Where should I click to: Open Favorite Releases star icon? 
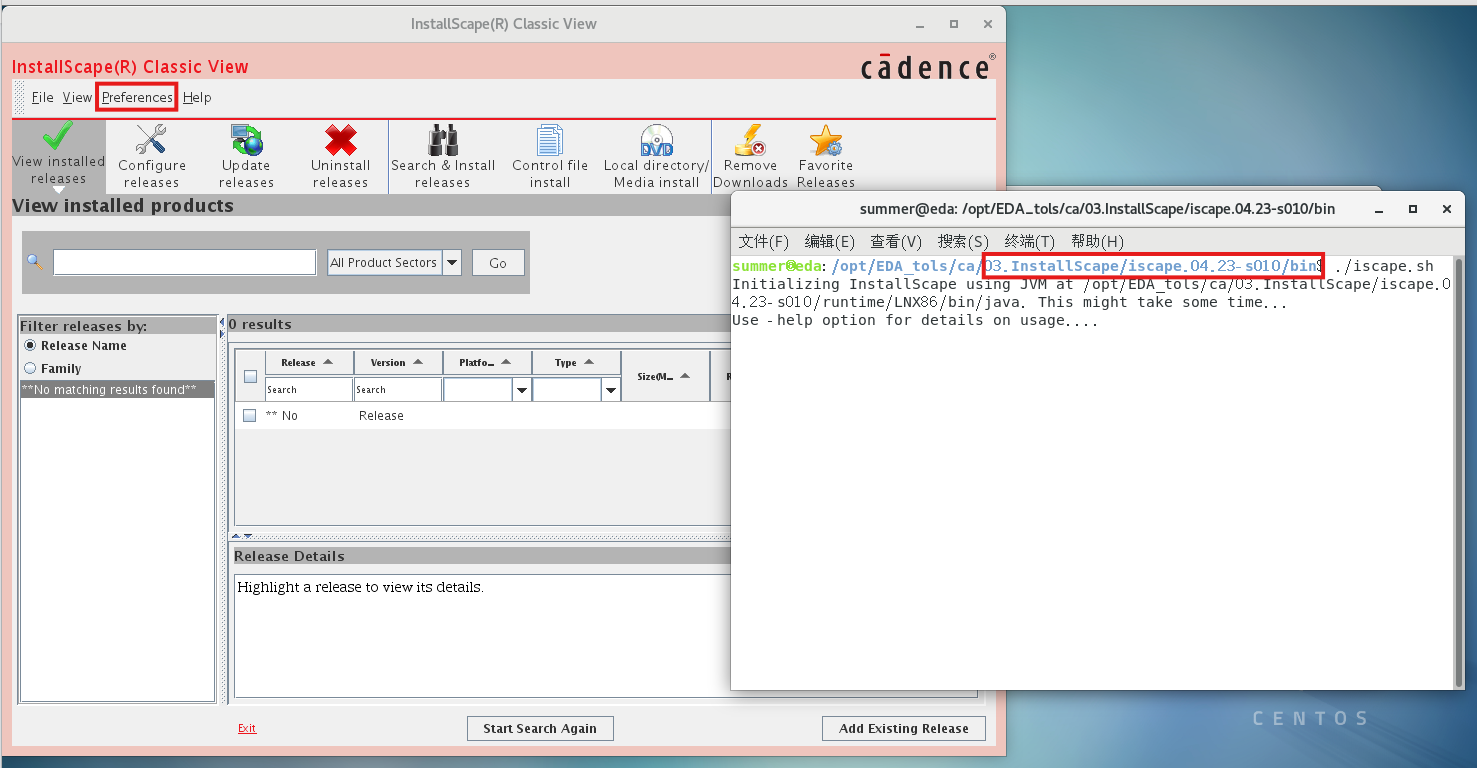(x=825, y=140)
